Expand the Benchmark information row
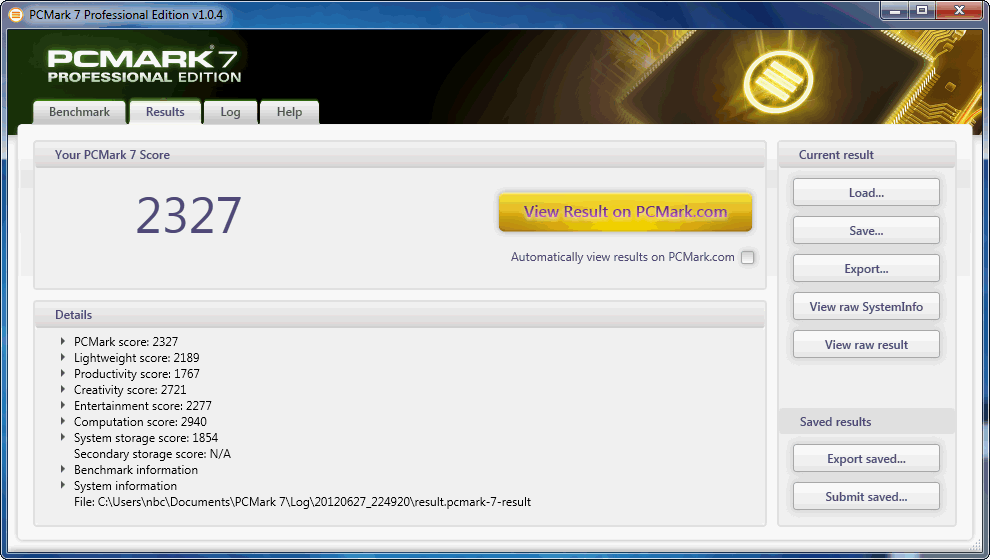Screen dimensions: 990x560 pos(63,469)
